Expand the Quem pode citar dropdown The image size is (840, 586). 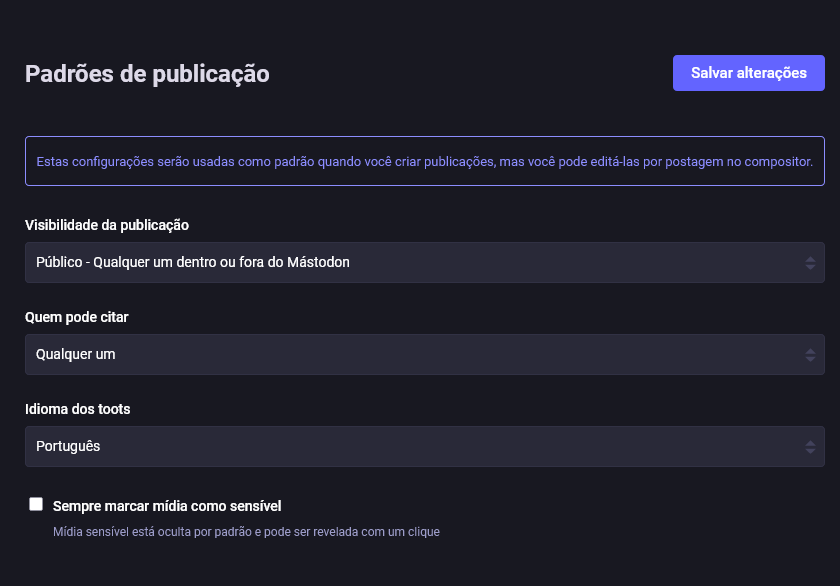coord(424,354)
